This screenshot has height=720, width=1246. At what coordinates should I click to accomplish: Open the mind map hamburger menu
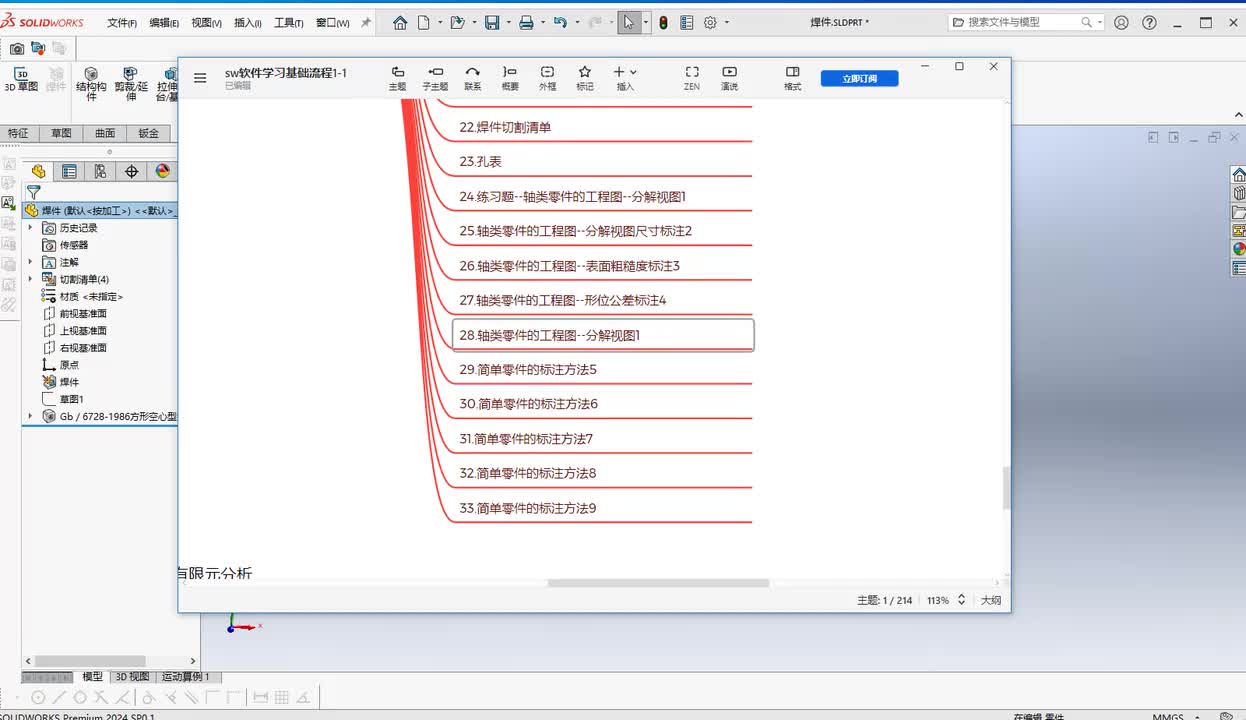pyautogui.click(x=200, y=77)
